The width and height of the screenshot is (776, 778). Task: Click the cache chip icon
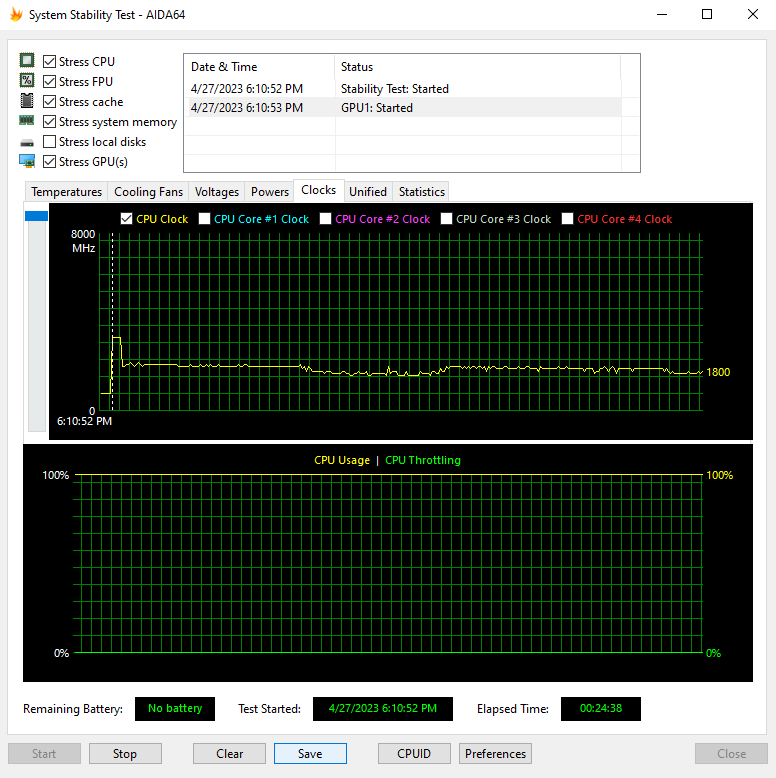(27, 101)
